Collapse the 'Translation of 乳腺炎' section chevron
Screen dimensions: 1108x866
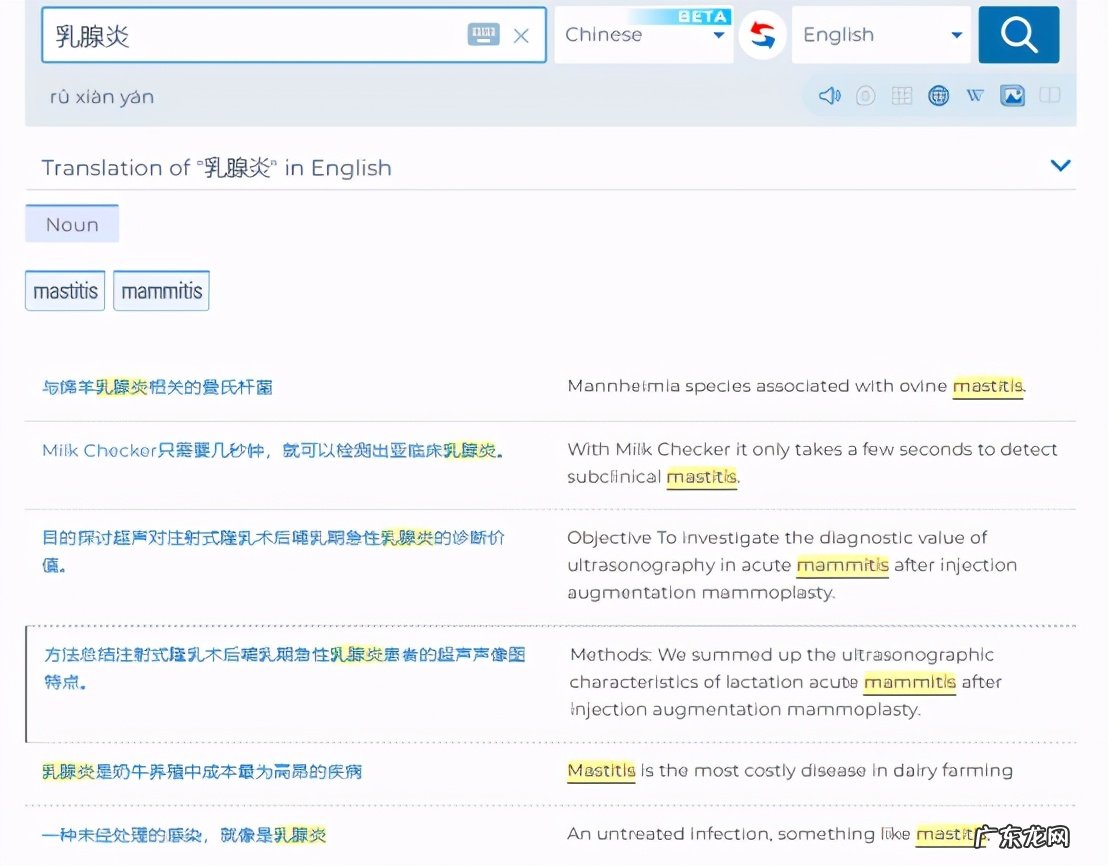coord(1061,166)
